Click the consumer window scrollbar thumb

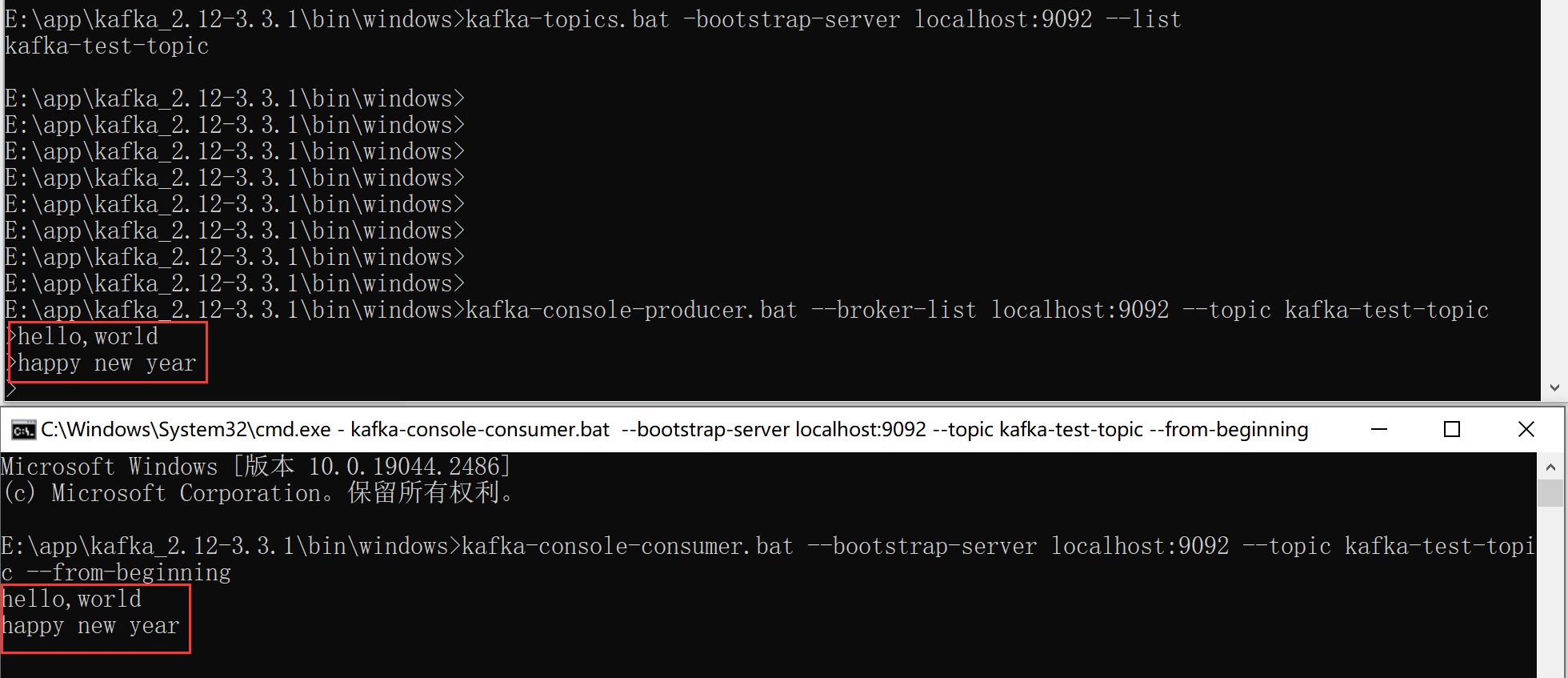(1550, 493)
